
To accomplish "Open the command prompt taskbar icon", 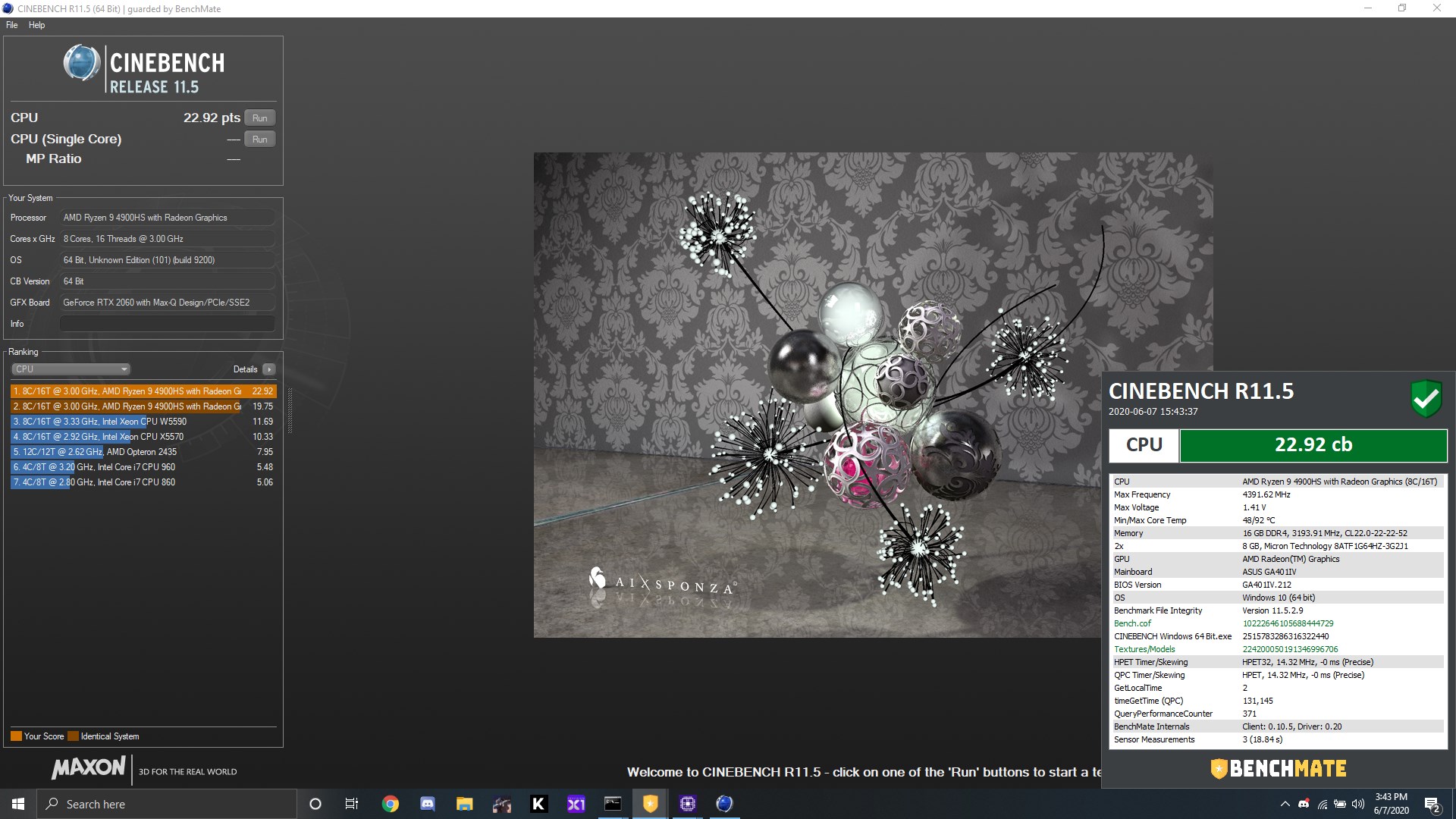I will pos(613,804).
